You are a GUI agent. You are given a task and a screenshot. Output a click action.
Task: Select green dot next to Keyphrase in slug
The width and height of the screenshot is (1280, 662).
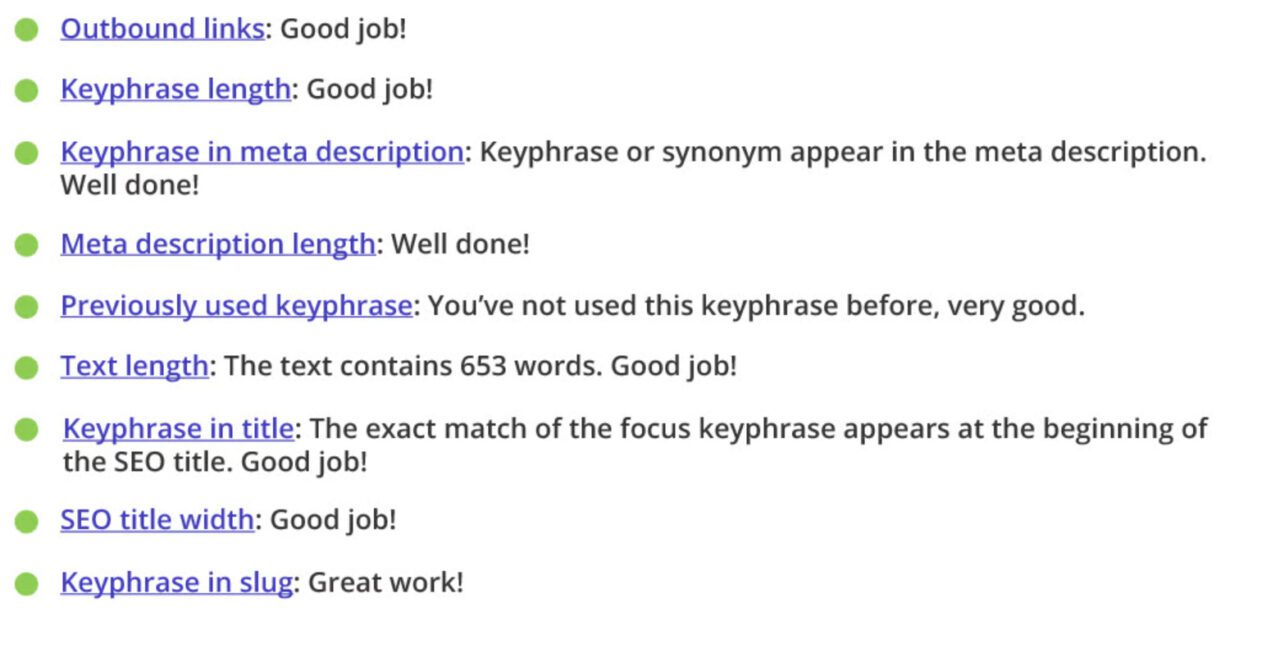[27, 583]
